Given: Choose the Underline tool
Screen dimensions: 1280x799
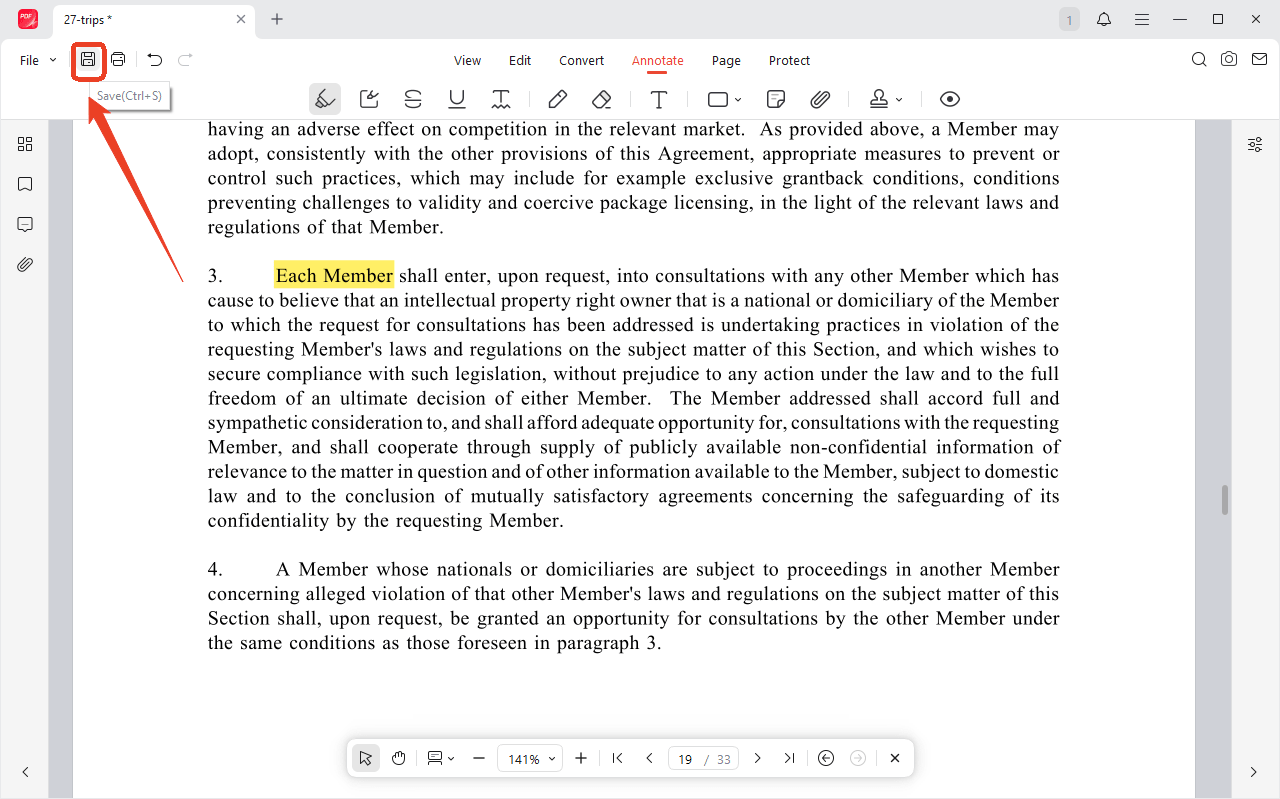Looking at the screenshot, I should click(x=457, y=99).
